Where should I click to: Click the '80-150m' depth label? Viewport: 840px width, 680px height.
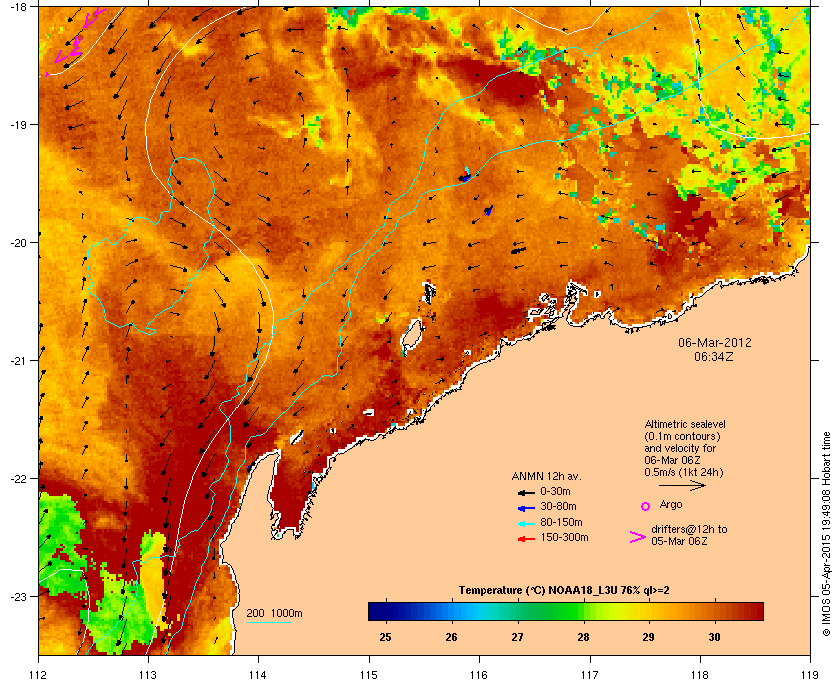pyautogui.click(x=561, y=522)
